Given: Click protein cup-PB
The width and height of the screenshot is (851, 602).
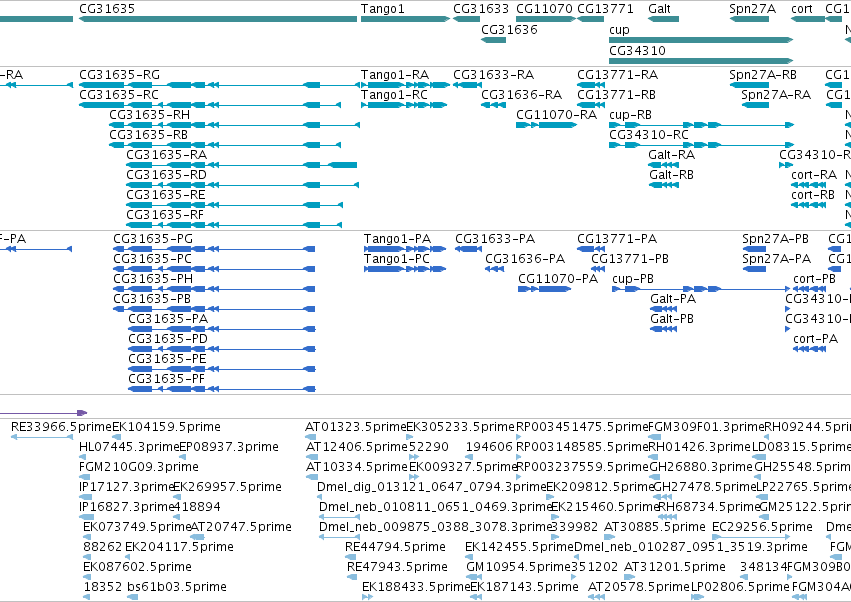Looking at the screenshot, I should (x=633, y=279).
